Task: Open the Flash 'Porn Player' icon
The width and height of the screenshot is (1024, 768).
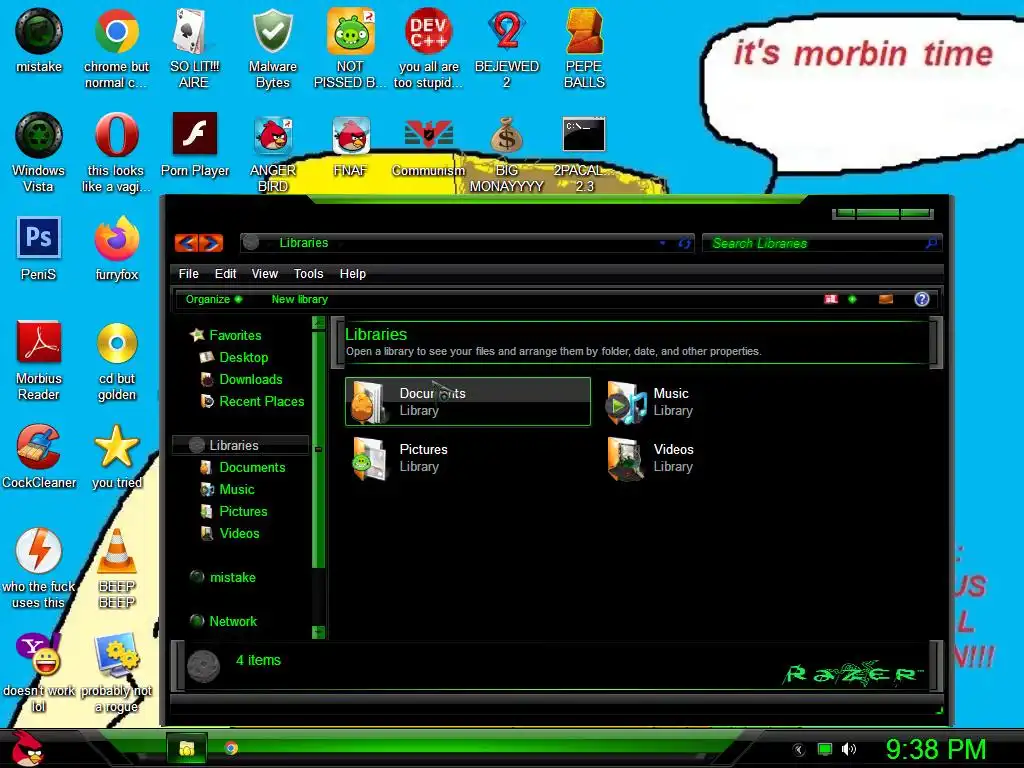Action: [195, 144]
